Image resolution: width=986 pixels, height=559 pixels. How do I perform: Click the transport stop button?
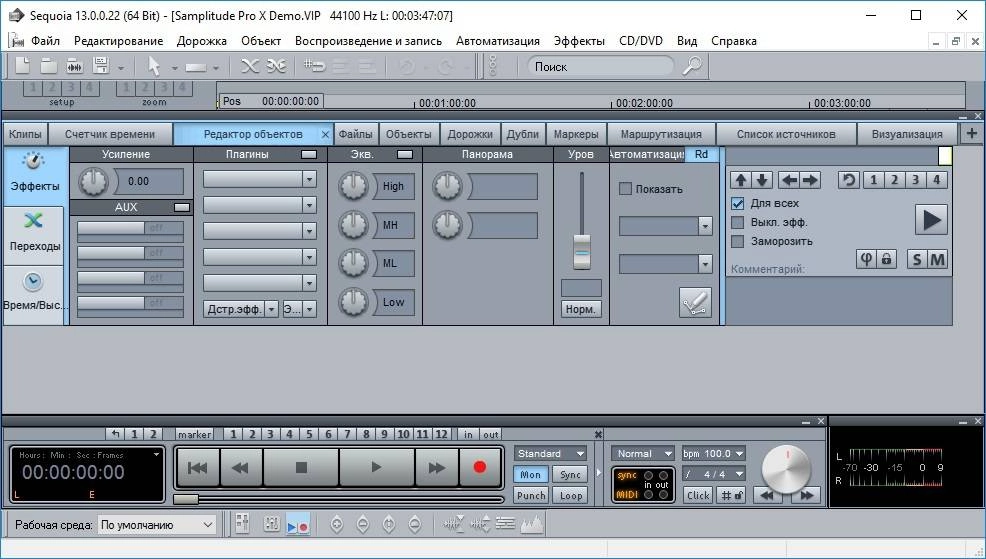pyautogui.click(x=301, y=467)
